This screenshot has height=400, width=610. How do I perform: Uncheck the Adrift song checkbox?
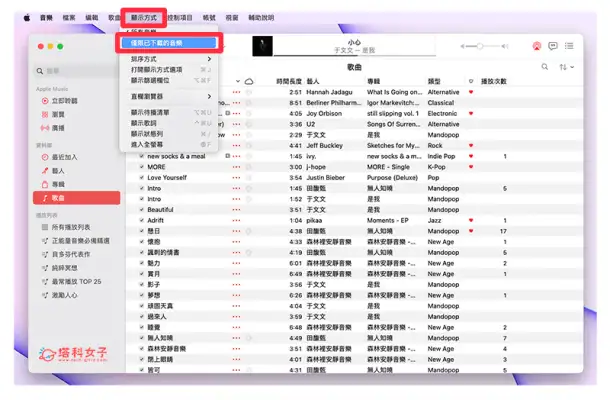142,220
